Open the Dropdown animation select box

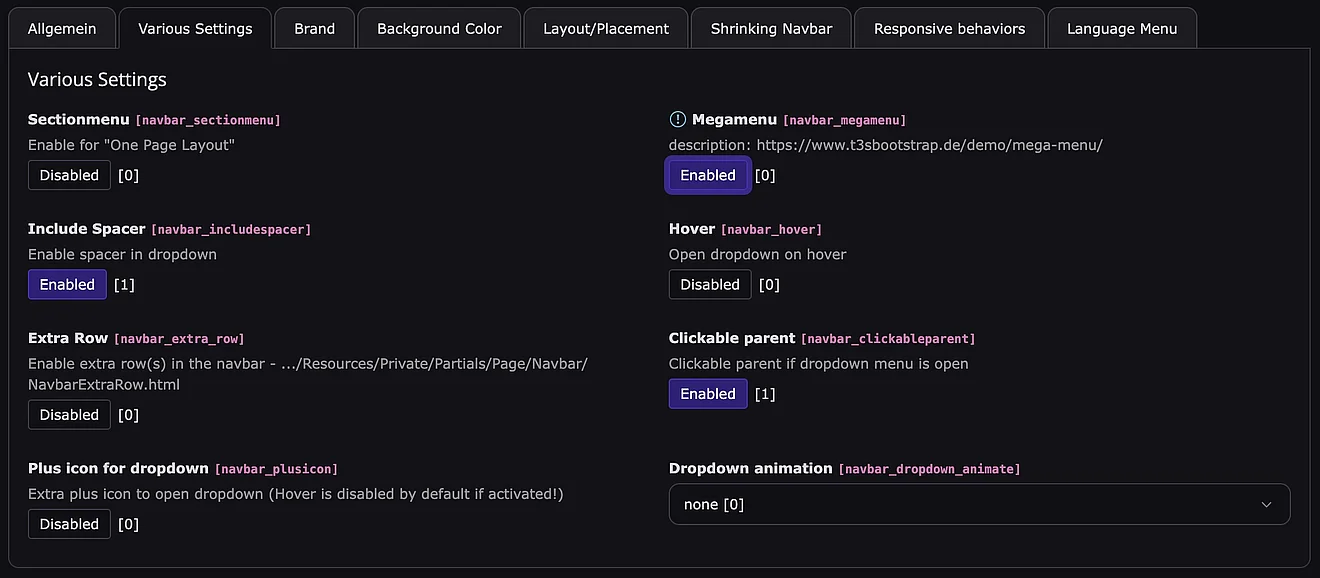pos(978,505)
